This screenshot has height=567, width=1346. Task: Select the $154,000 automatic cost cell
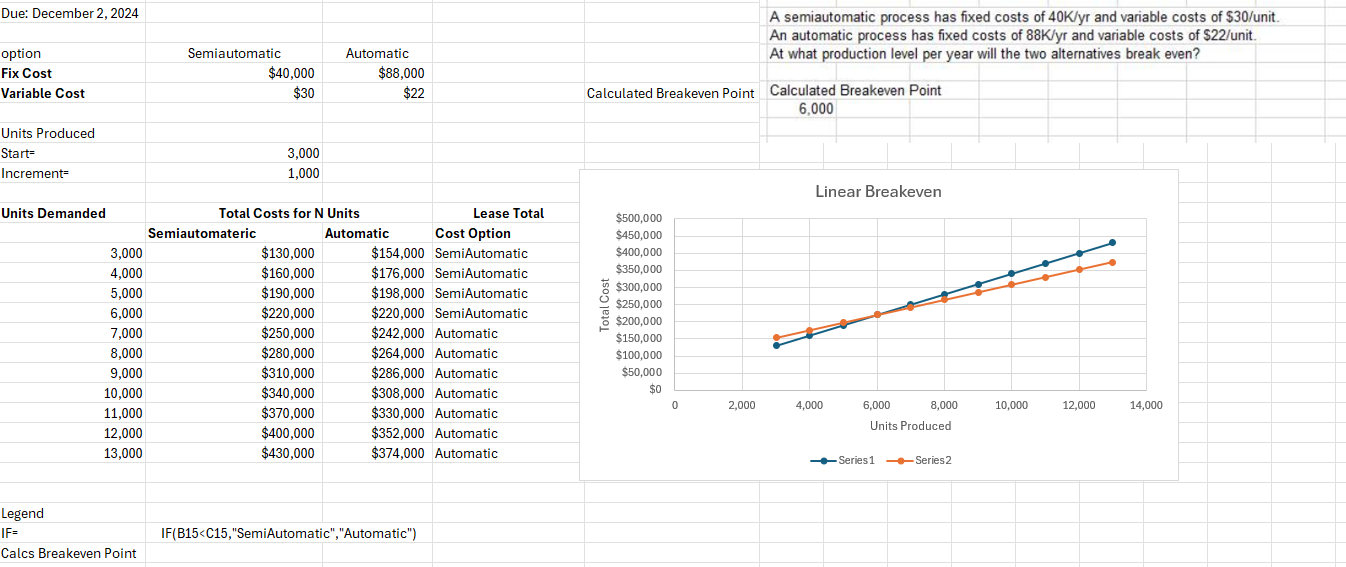click(x=397, y=253)
